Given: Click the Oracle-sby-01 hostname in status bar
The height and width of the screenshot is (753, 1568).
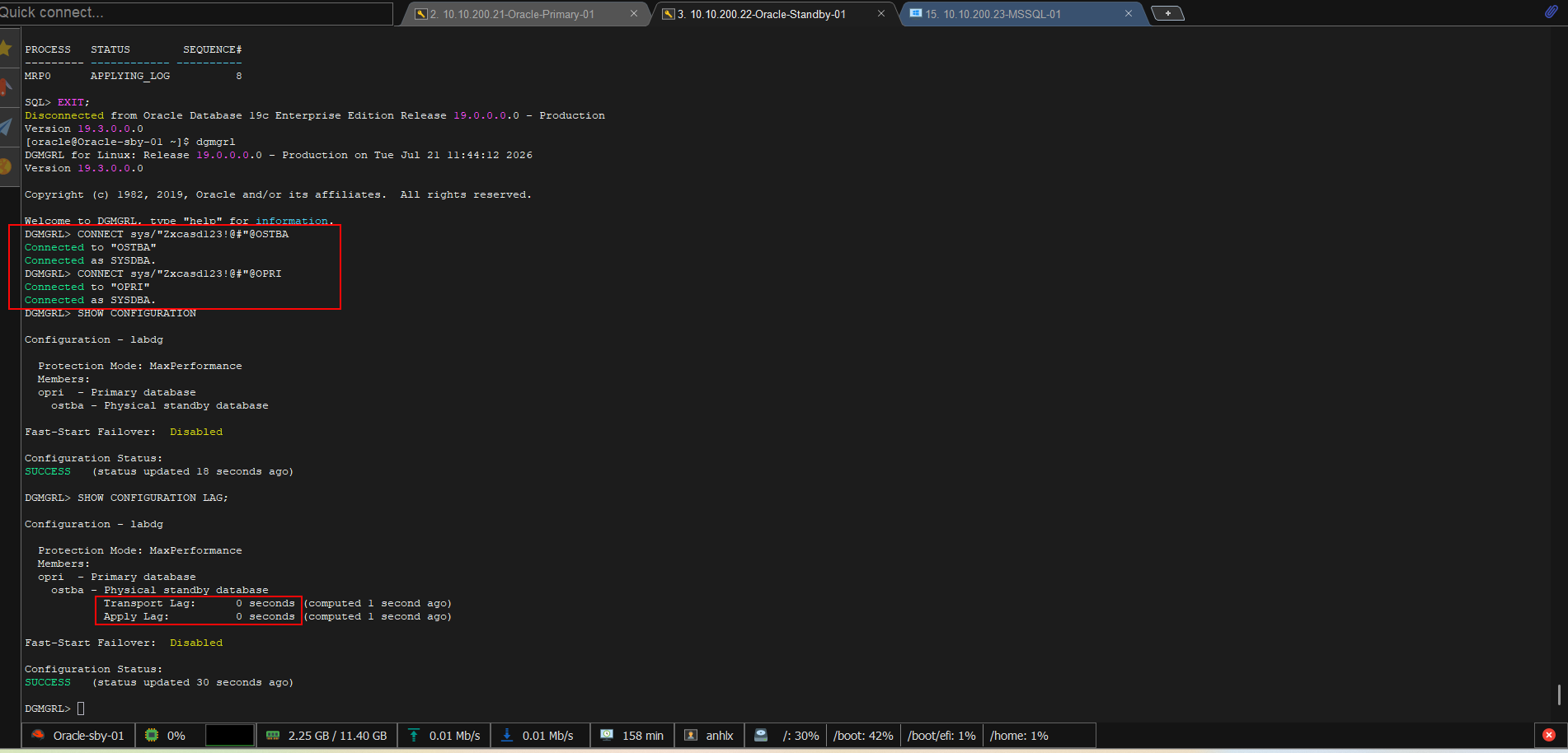Looking at the screenshot, I should click(89, 736).
